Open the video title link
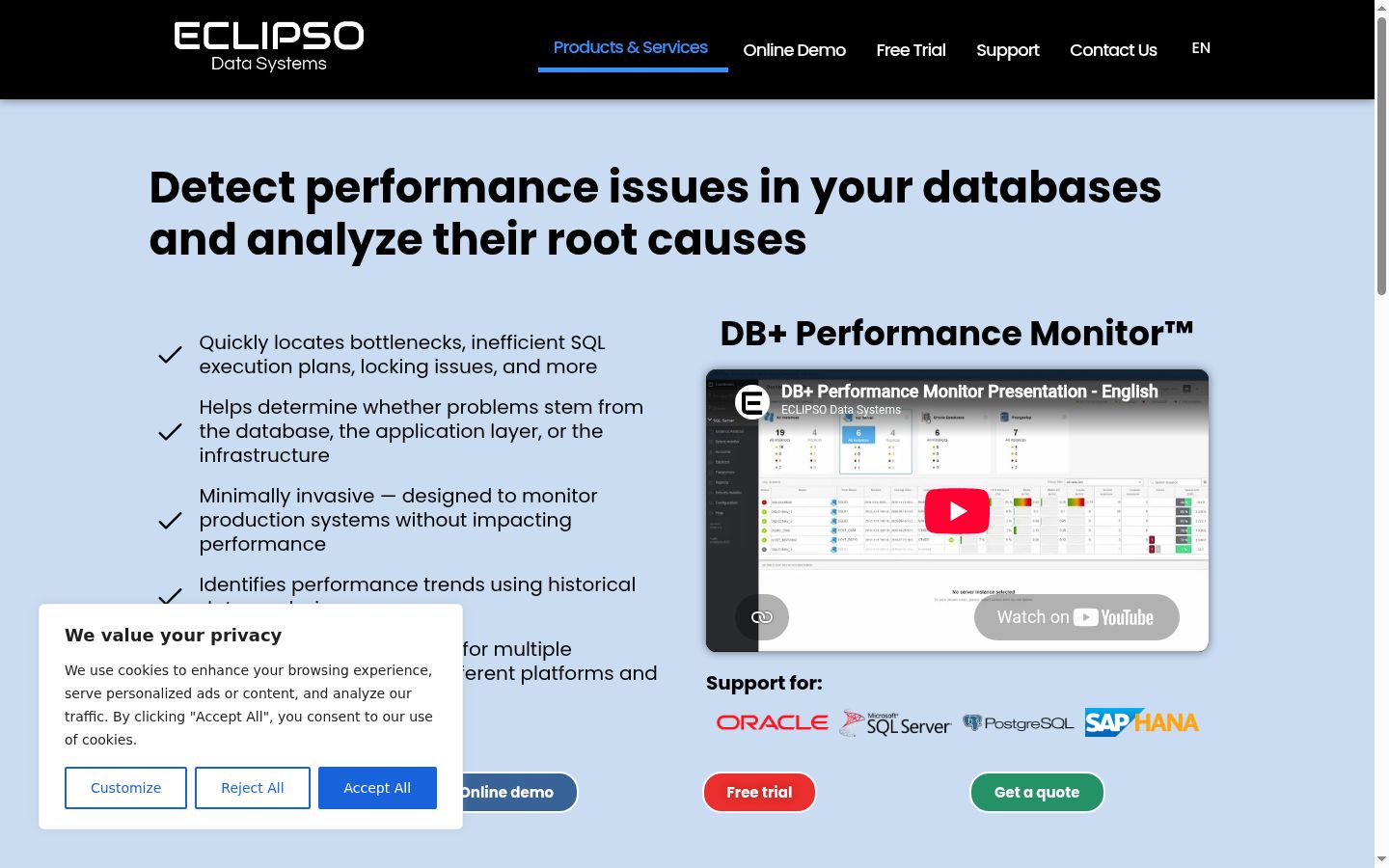Screen dimensions: 1389x868 click(x=969, y=392)
